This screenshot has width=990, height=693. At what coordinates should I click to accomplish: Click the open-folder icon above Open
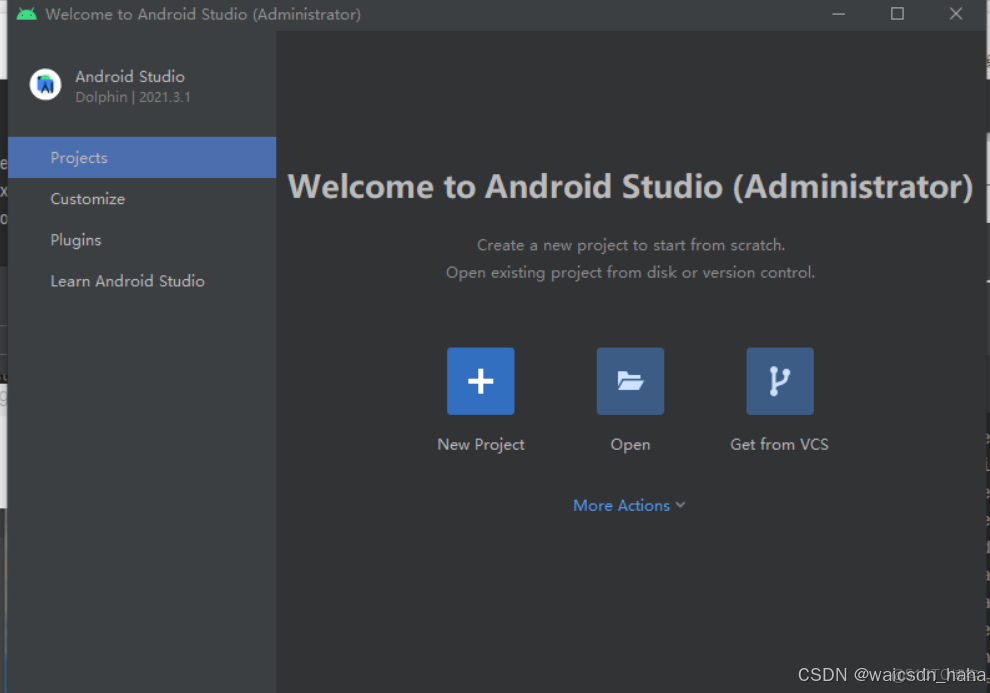point(630,381)
